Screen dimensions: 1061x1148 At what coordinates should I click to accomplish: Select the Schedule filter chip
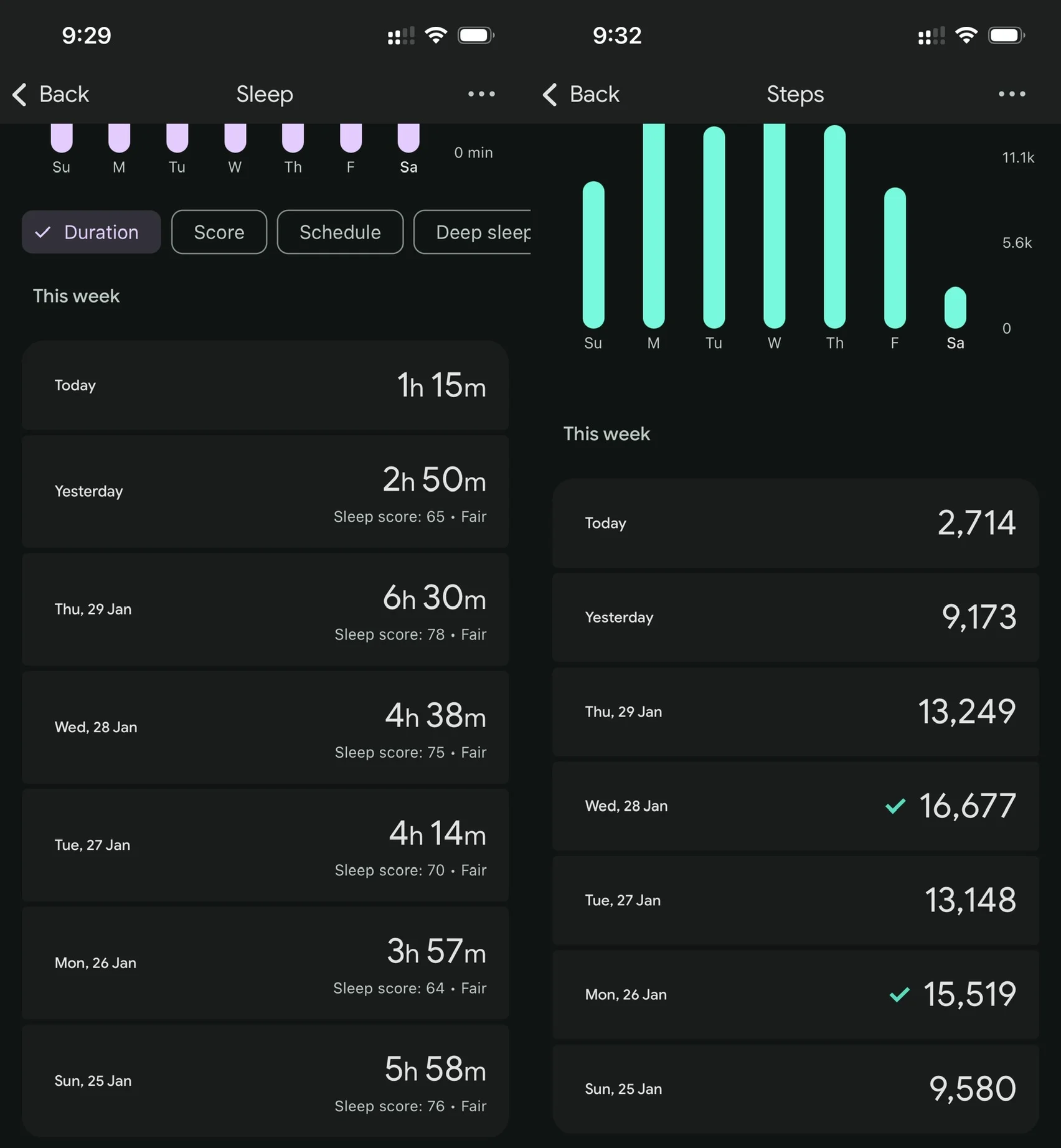pyautogui.click(x=340, y=232)
